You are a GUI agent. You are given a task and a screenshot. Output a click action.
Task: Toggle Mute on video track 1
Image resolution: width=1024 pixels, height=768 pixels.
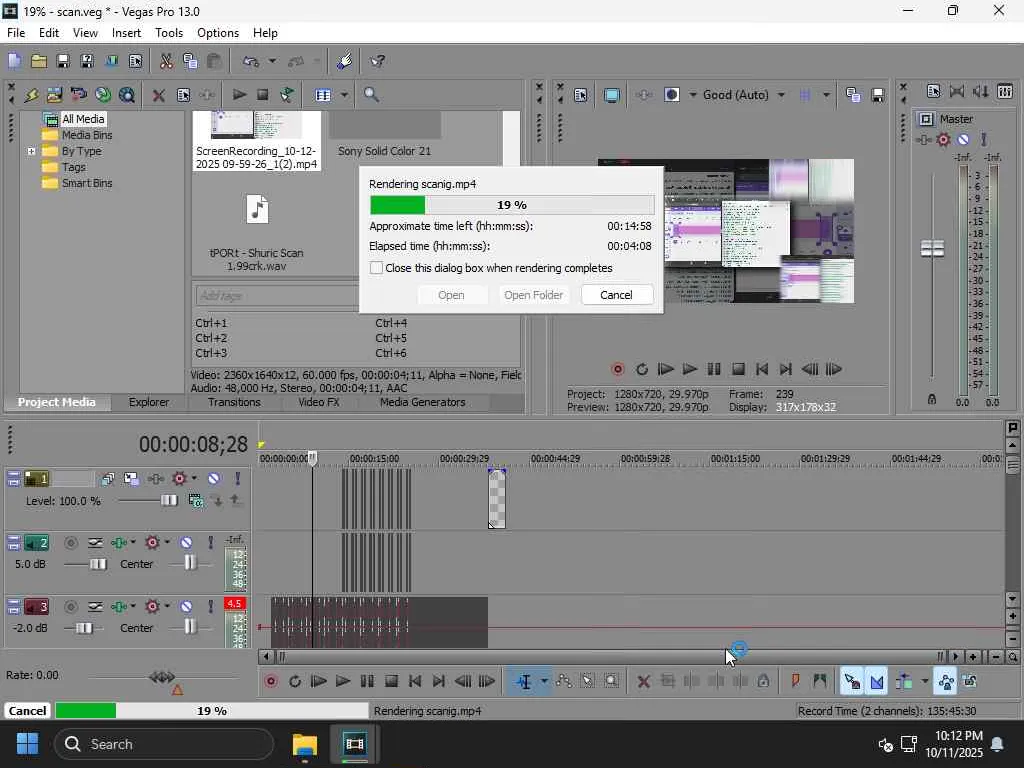(214, 479)
